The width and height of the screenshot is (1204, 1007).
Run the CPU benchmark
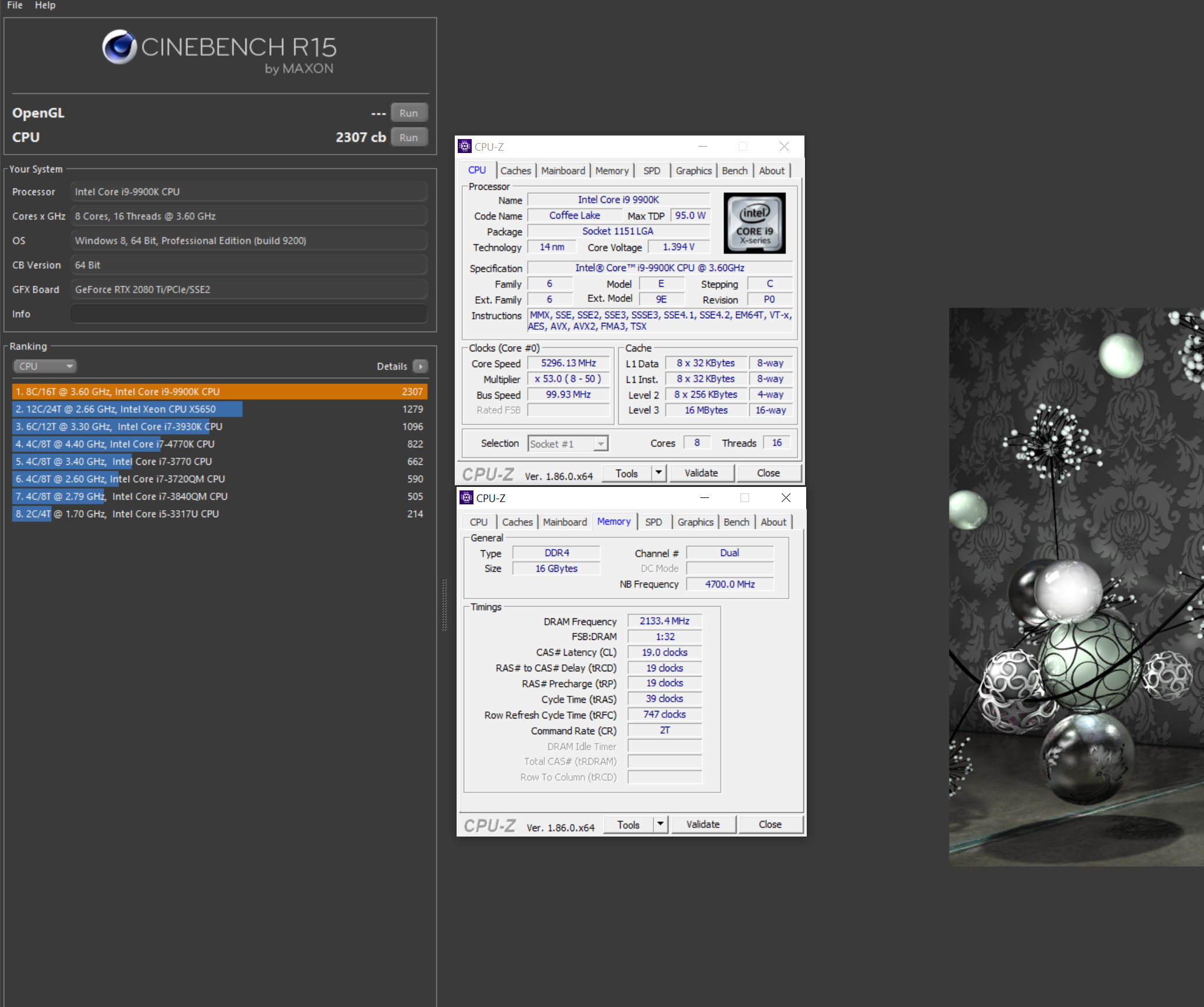point(409,137)
